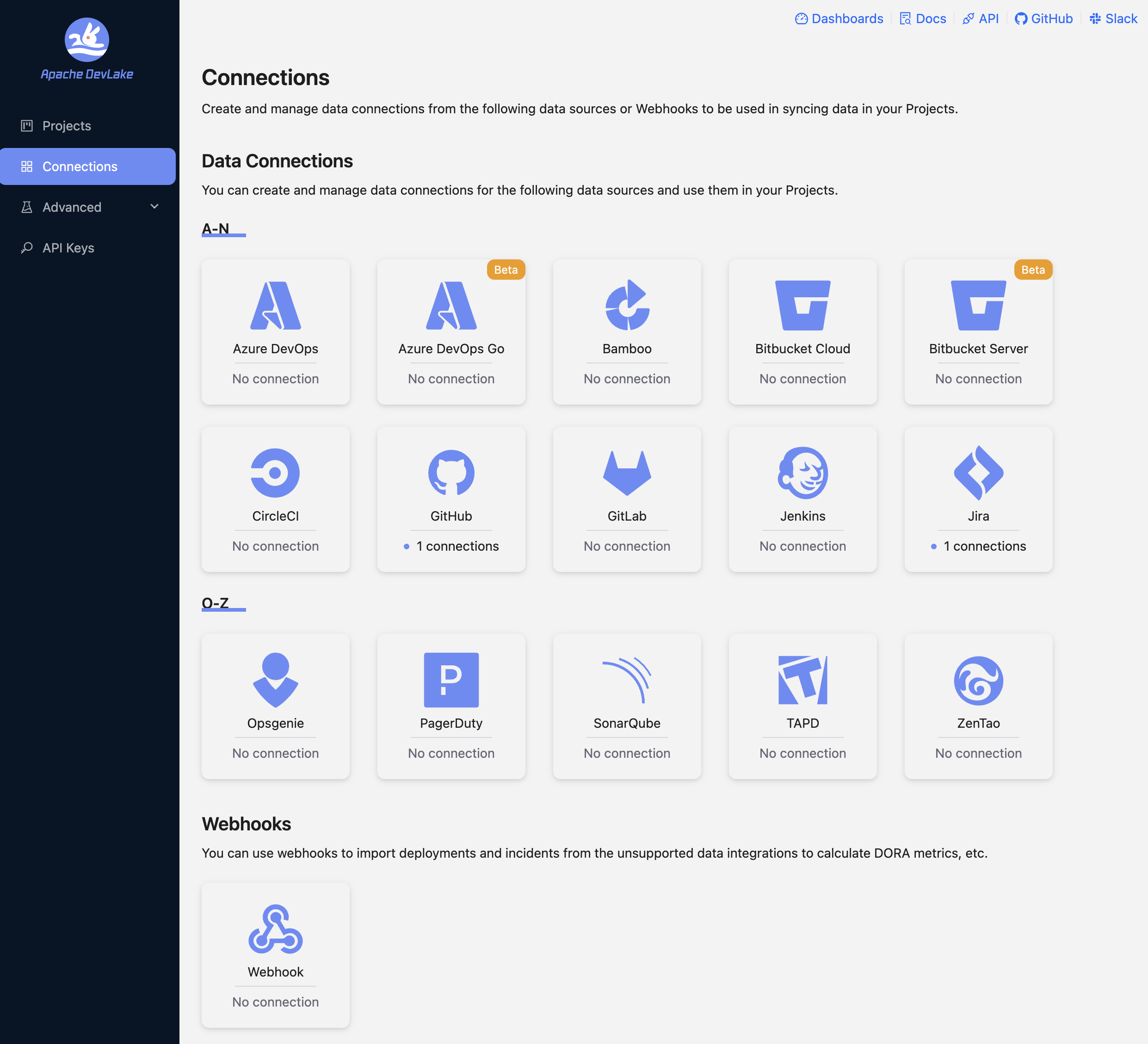This screenshot has height=1044, width=1148.
Task: Select the PagerDuty P icon
Action: tap(451, 680)
